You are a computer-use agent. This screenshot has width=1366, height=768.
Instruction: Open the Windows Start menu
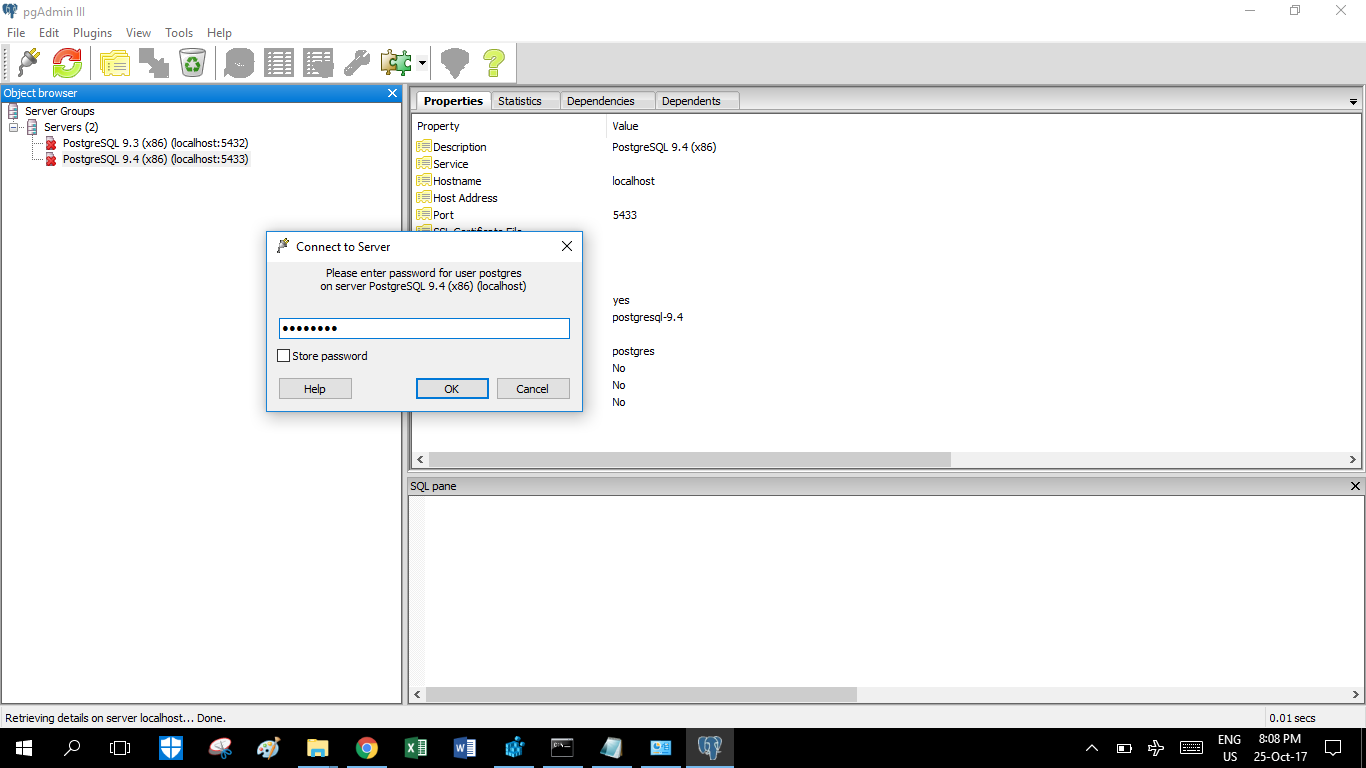(x=23, y=747)
